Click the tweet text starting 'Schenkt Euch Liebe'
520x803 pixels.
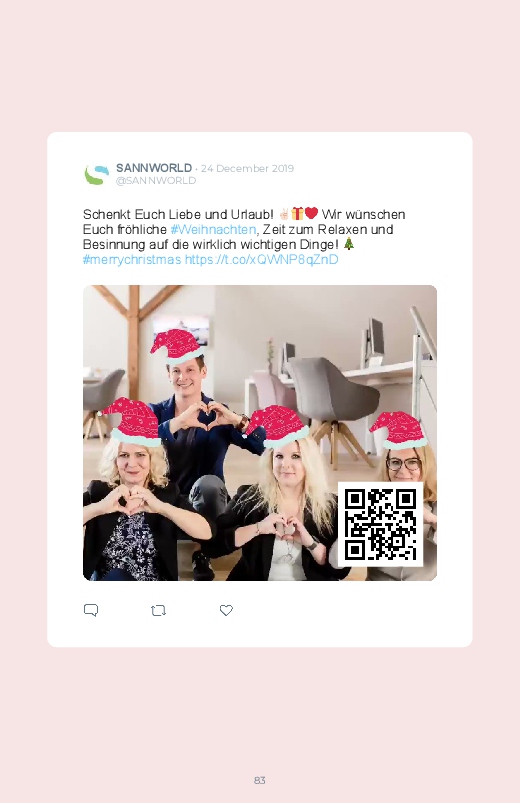[x=244, y=237]
